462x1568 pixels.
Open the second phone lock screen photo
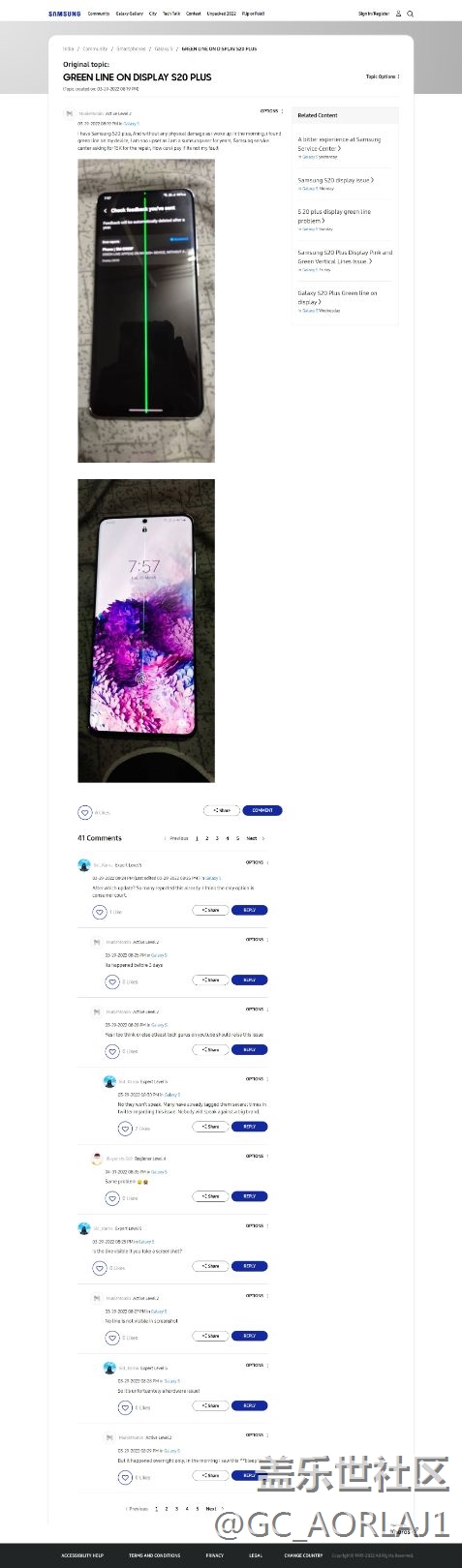point(146,630)
